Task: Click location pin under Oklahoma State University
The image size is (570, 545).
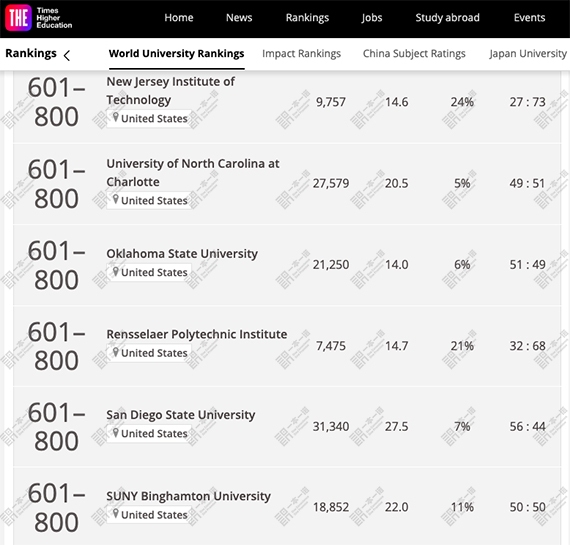Action: tap(116, 271)
